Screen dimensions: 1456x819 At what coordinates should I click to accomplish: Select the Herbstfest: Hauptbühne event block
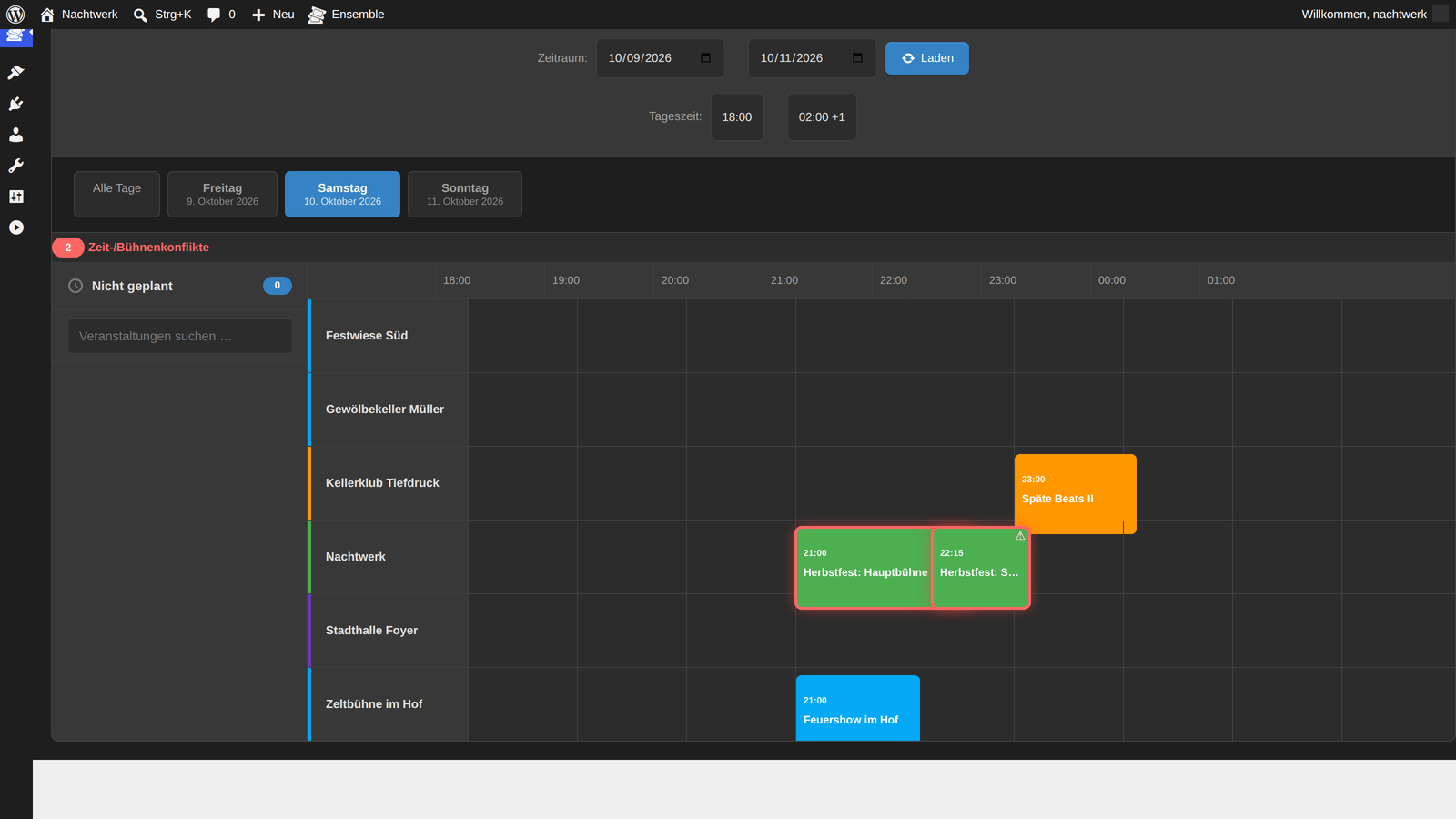864,568
